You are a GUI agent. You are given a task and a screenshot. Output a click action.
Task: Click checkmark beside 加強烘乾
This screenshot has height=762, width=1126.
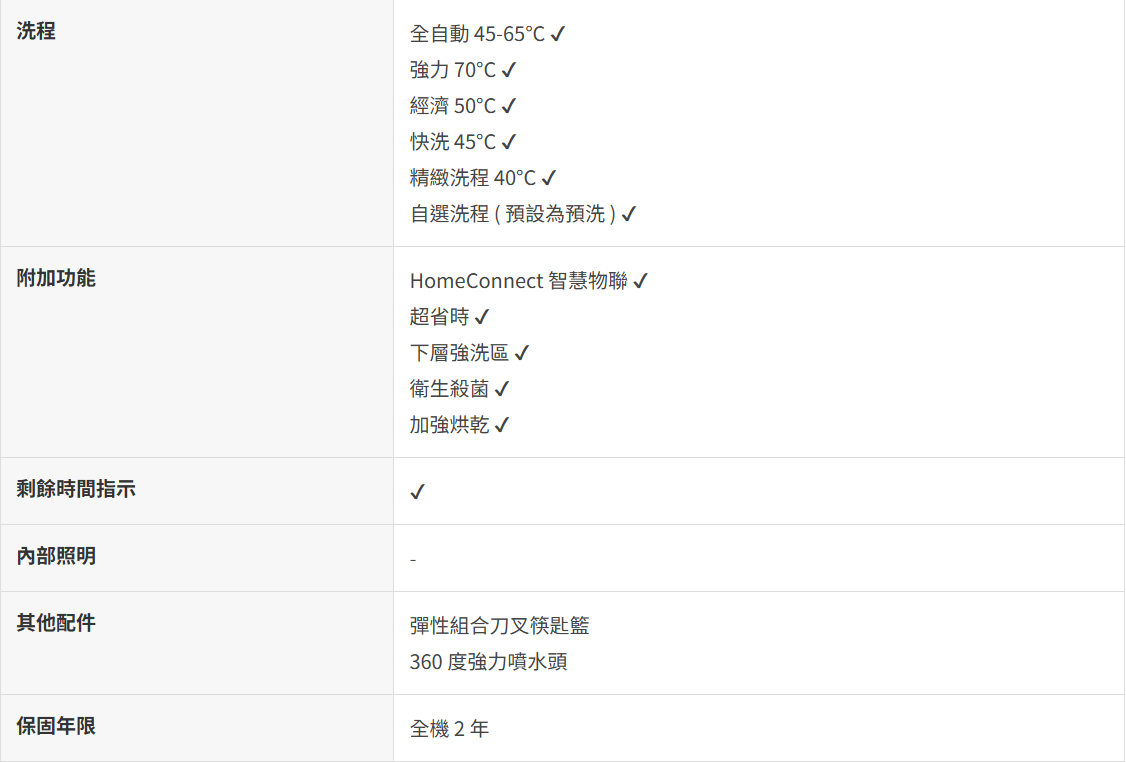tap(502, 426)
